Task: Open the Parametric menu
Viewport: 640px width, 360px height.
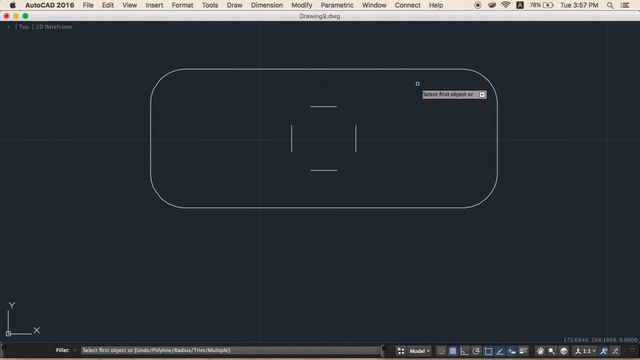Action: pyautogui.click(x=337, y=5)
